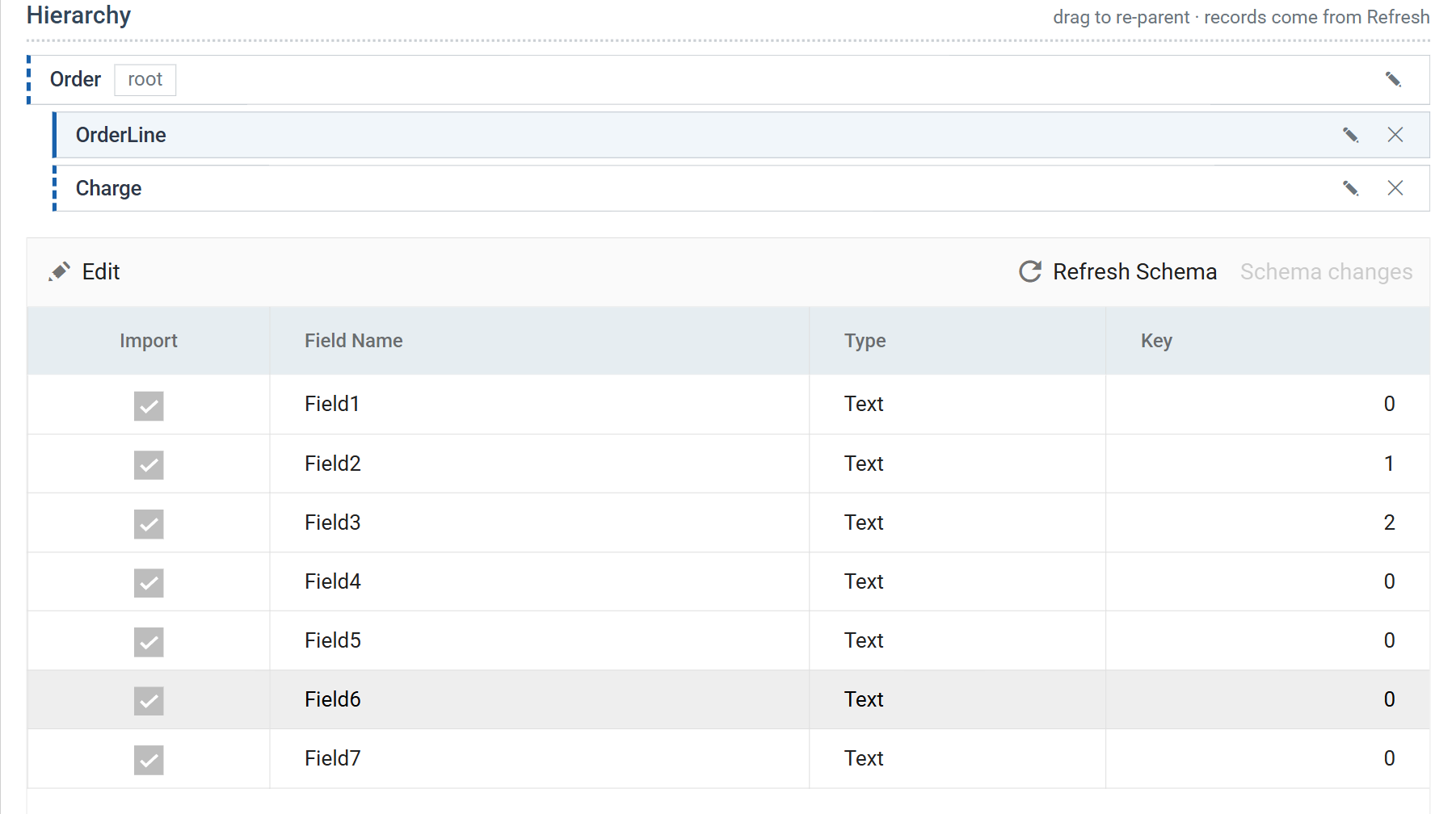Uncheck the Import checkbox for Field1
Image resolution: width=1456 pixels, height=814 pixels.
point(149,405)
